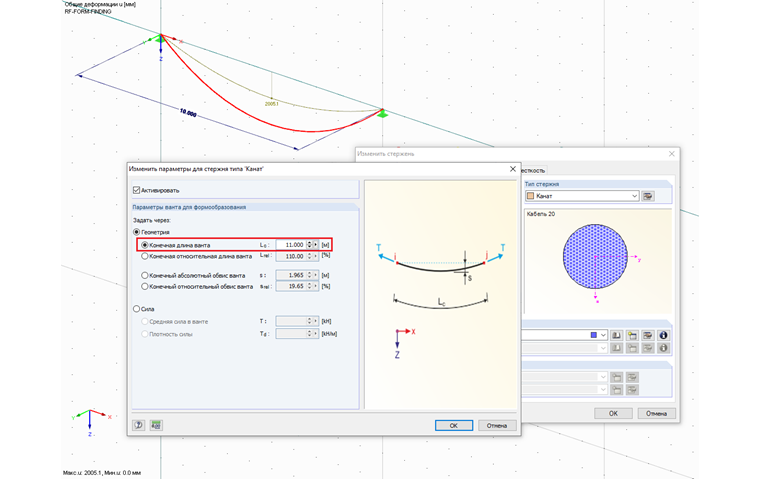
Task: Click the final cable length field 11.000
Action: [291, 245]
